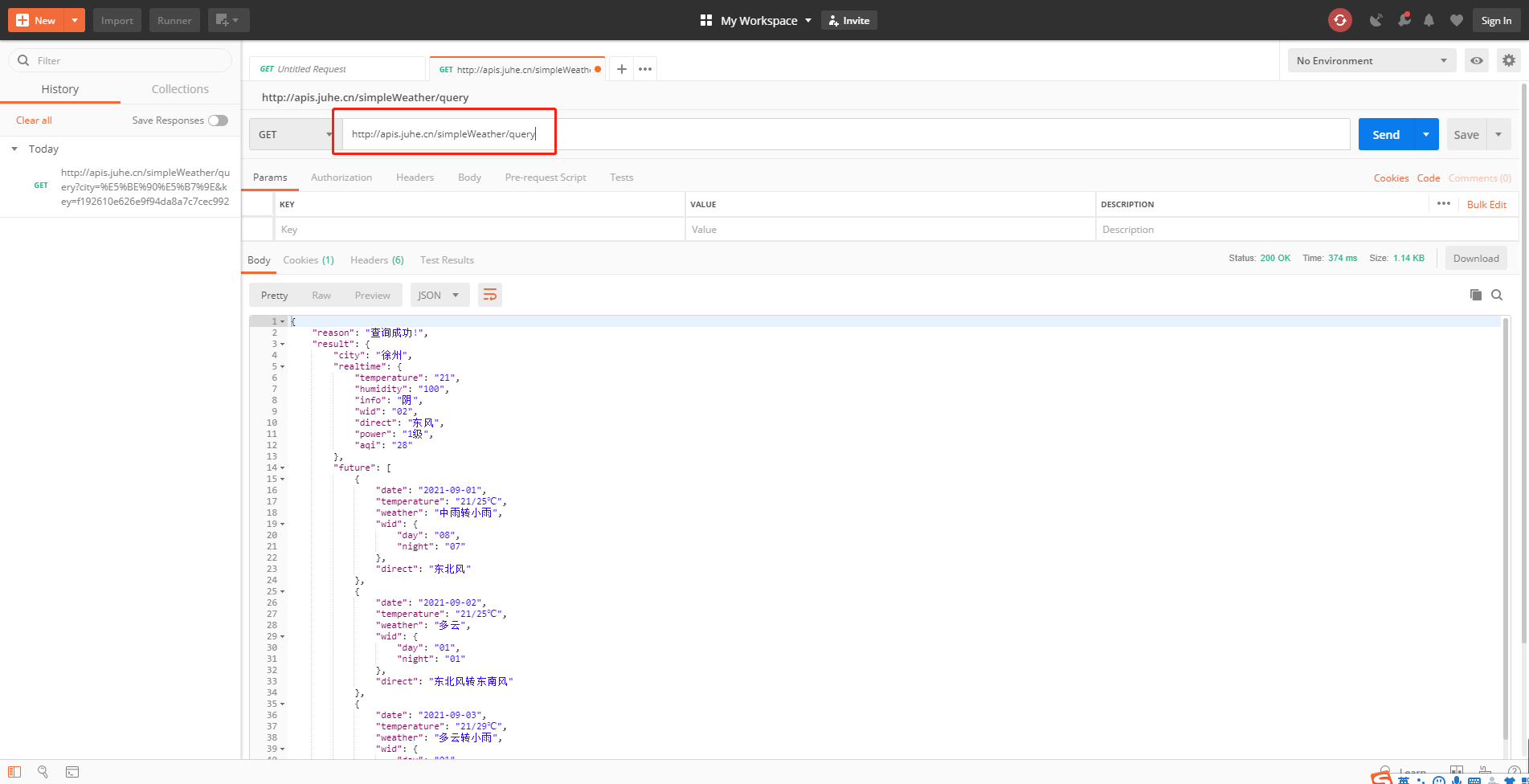This screenshot has width=1529, height=784.
Task: Open the tab options ellipsis menu
Action: (x=645, y=69)
